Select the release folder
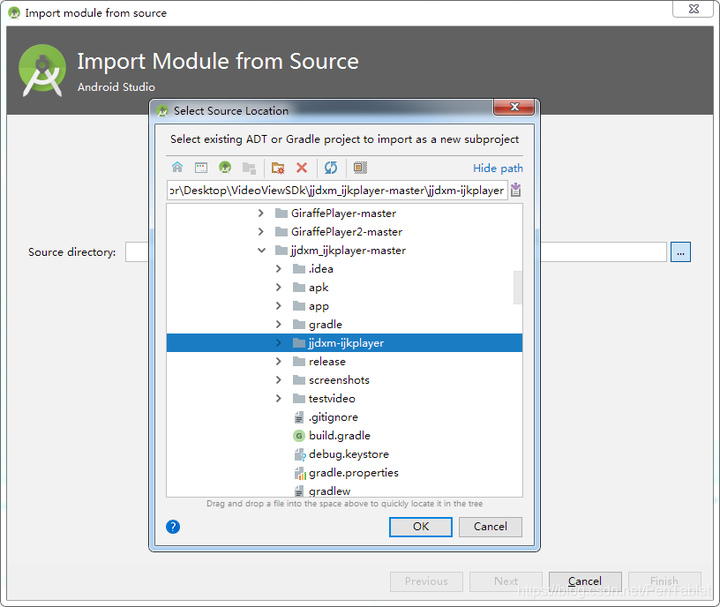The width and height of the screenshot is (720, 607). [327, 362]
